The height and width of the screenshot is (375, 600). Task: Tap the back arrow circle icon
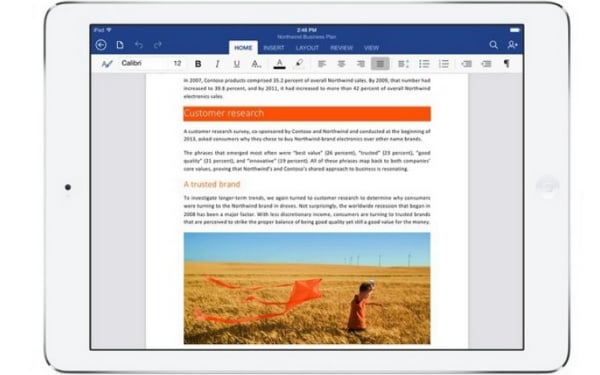101,45
